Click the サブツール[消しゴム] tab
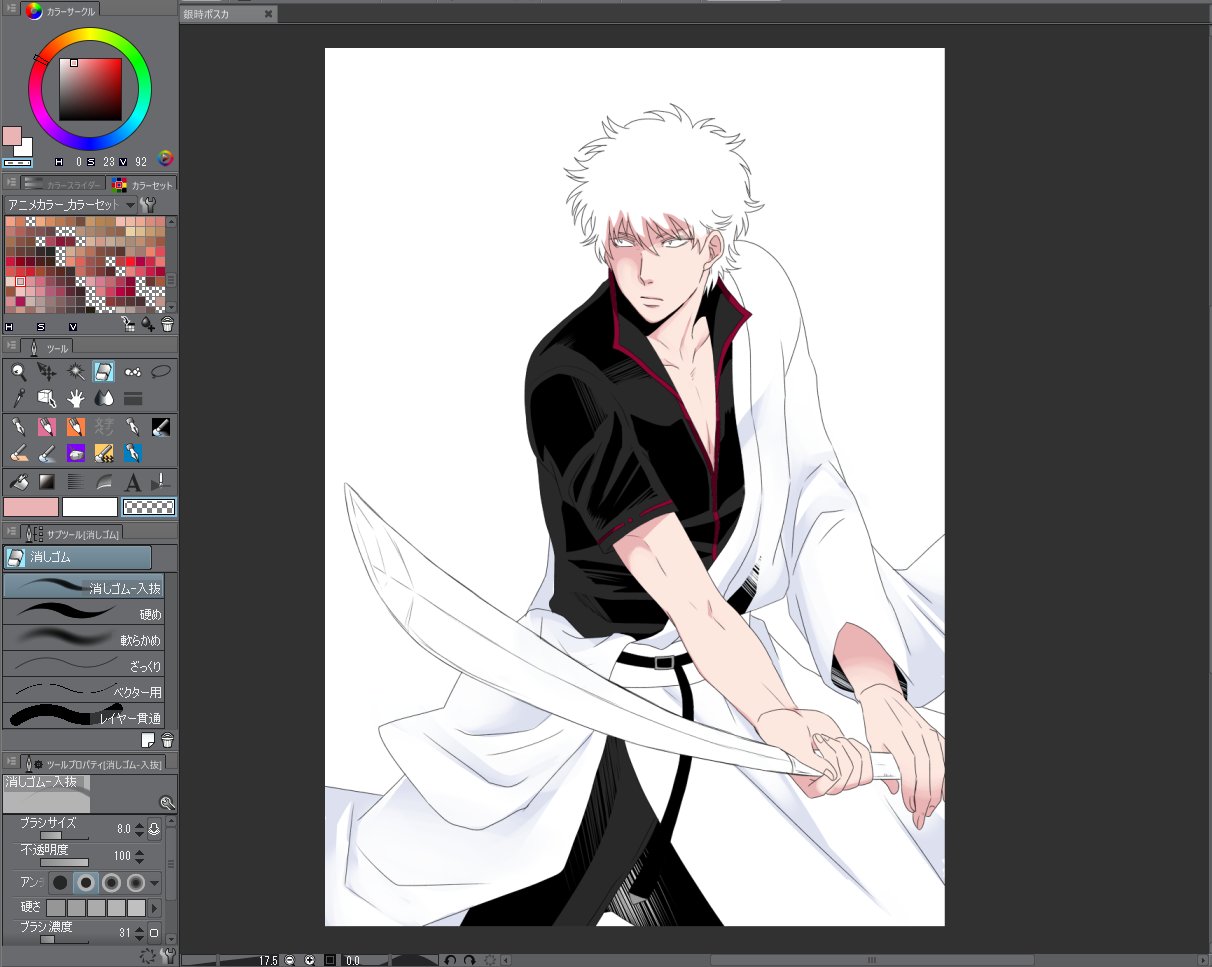Screen dimensions: 1212x967 point(72,533)
